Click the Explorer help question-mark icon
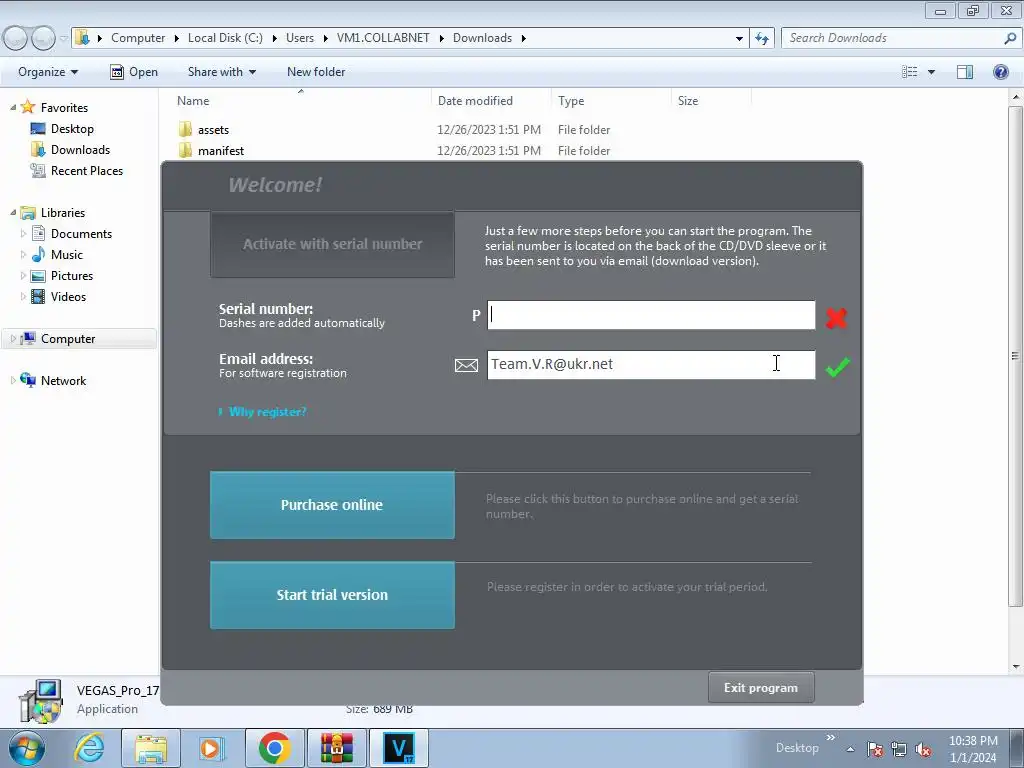The width and height of the screenshot is (1024, 768). [x=1000, y=72]
